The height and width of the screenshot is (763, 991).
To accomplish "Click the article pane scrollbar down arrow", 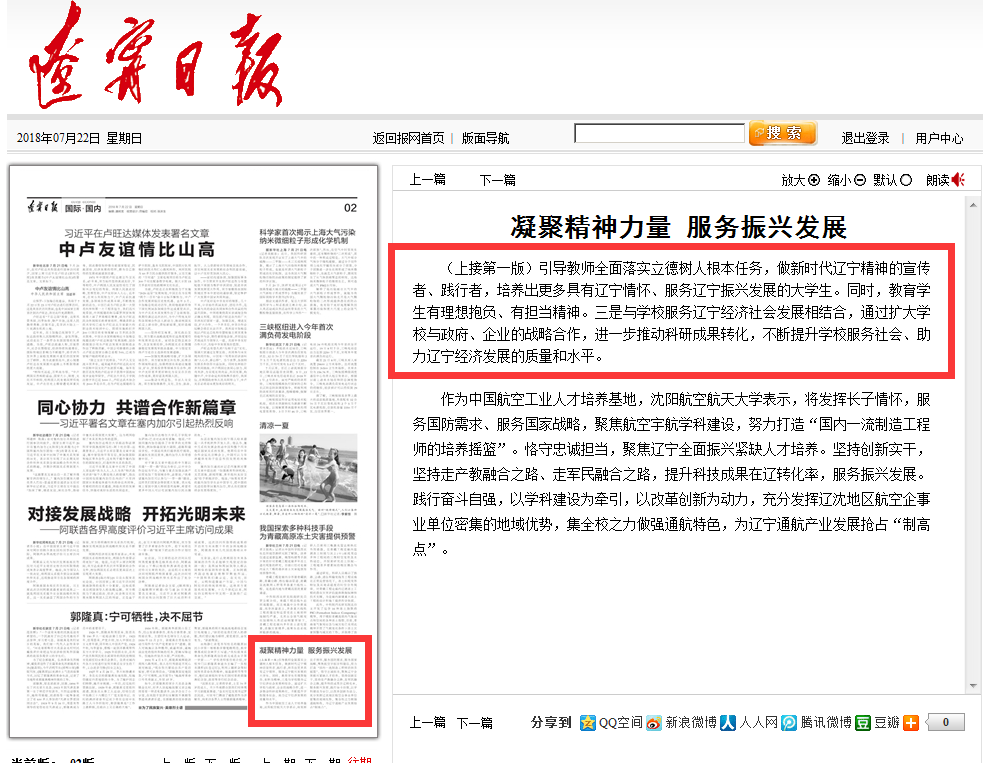I will pyautogui.click(x=973, y=685).
